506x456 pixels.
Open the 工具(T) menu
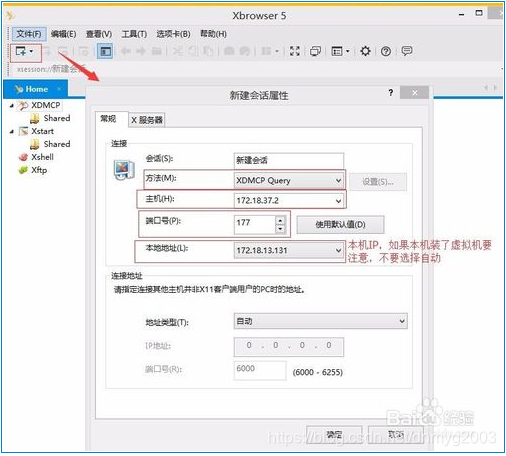pos(134,34)
